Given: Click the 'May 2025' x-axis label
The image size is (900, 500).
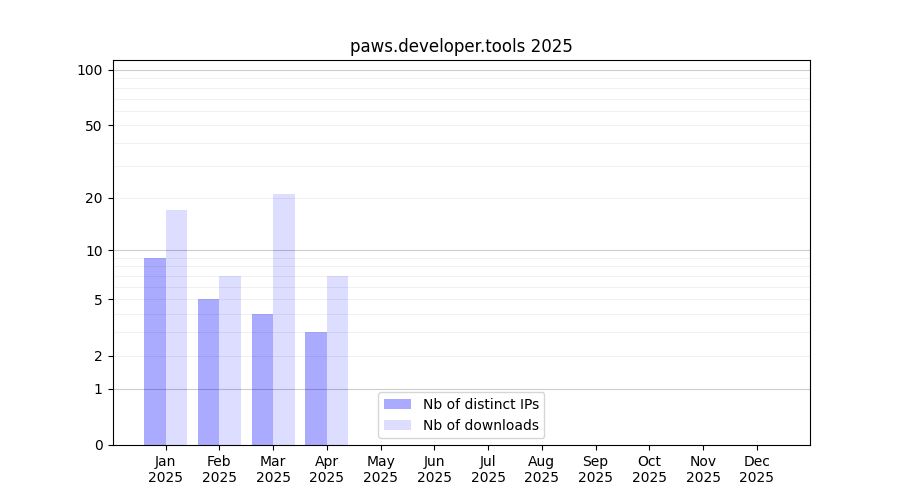Looking at the screenshot, I should click(380, 469).
